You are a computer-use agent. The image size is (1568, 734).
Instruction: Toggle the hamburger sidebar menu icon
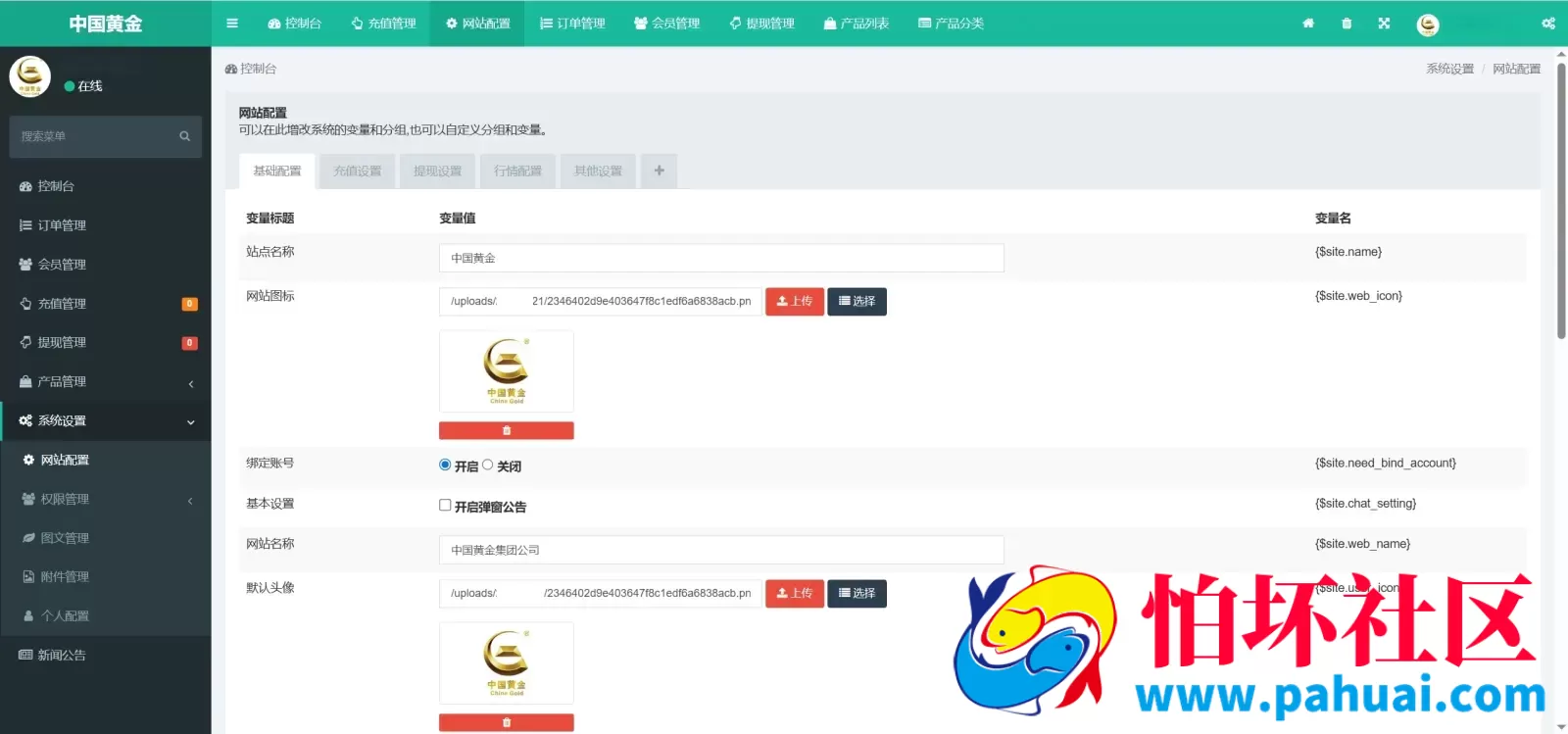point(232,24)
